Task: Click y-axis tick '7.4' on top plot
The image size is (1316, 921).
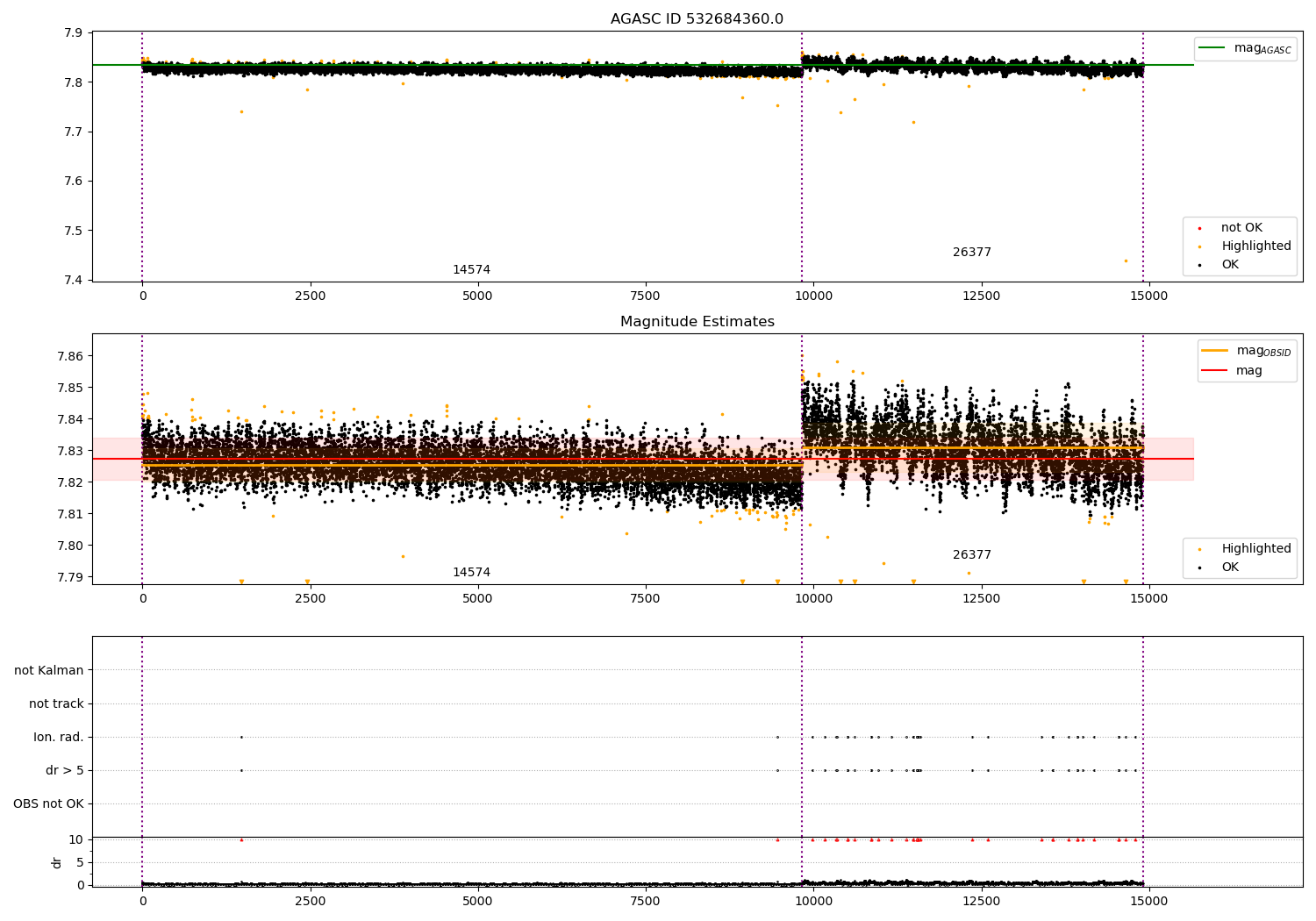Action: (74, 281)
